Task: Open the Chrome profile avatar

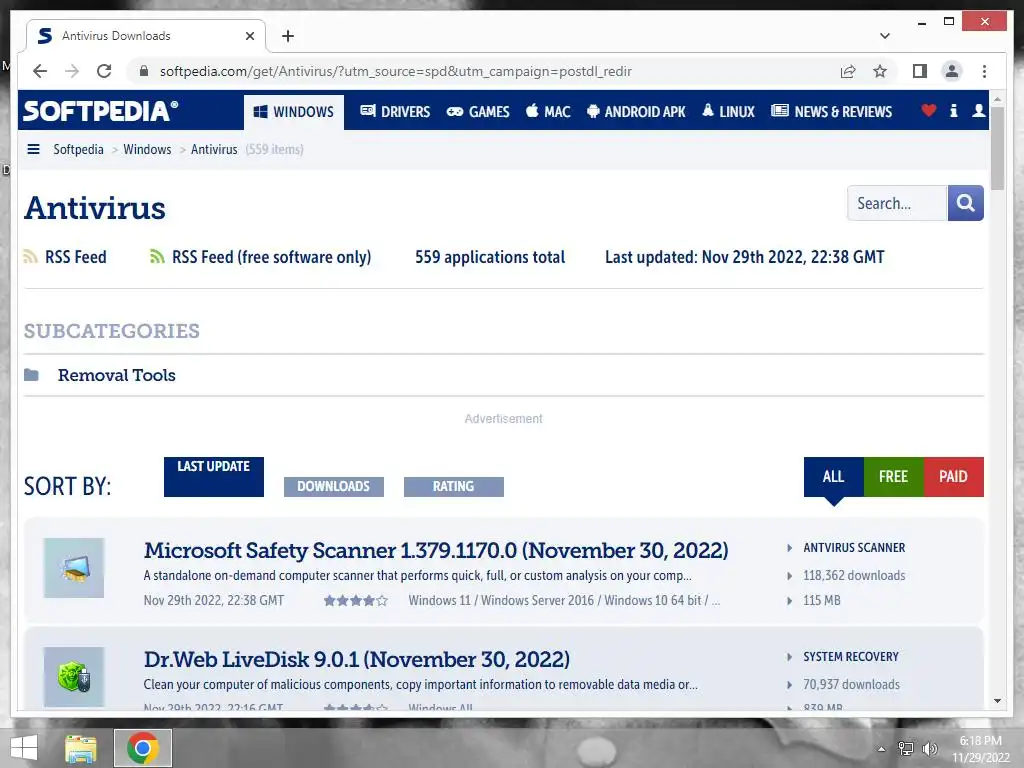Action: coord(952,71)
